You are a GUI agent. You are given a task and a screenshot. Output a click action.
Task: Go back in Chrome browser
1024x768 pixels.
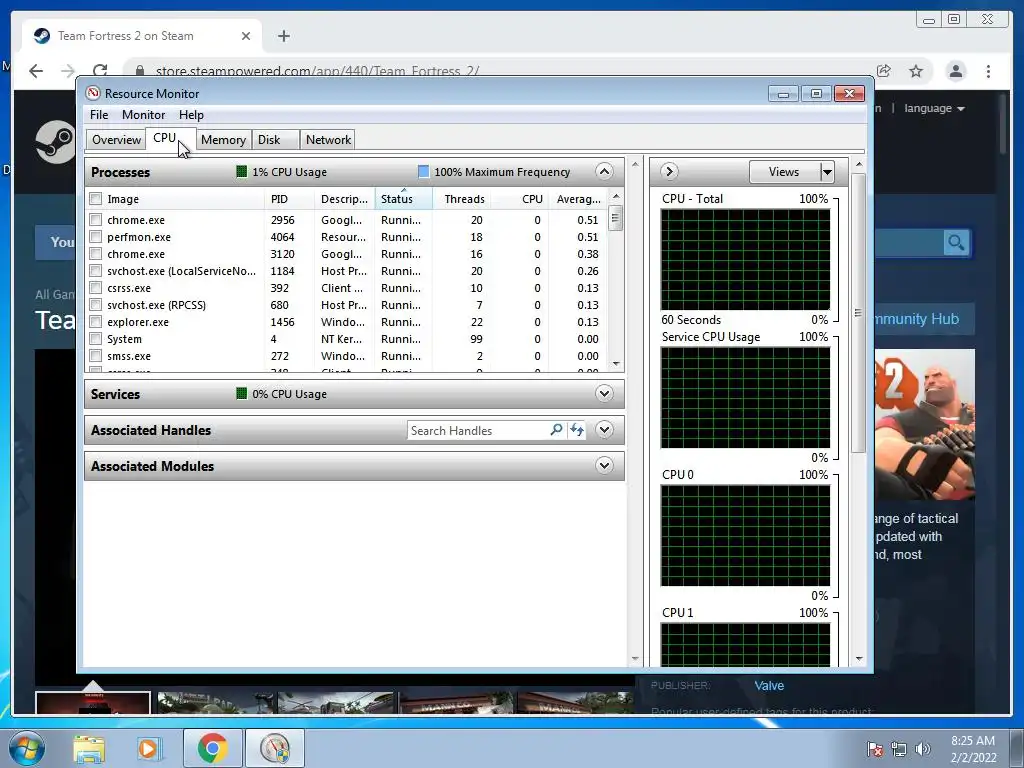[x=36, y=71]
